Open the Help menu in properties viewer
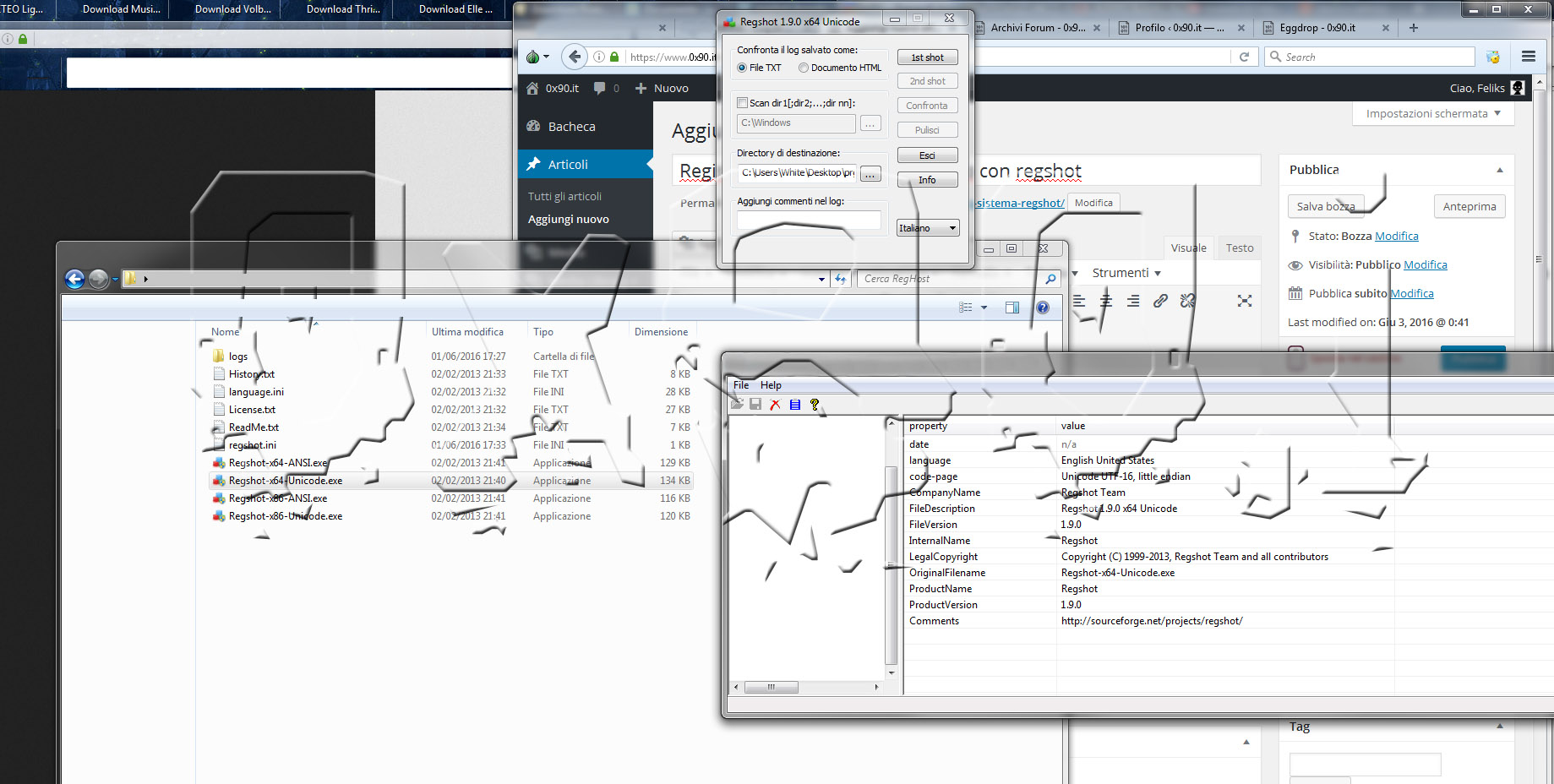 pos(771,384)
